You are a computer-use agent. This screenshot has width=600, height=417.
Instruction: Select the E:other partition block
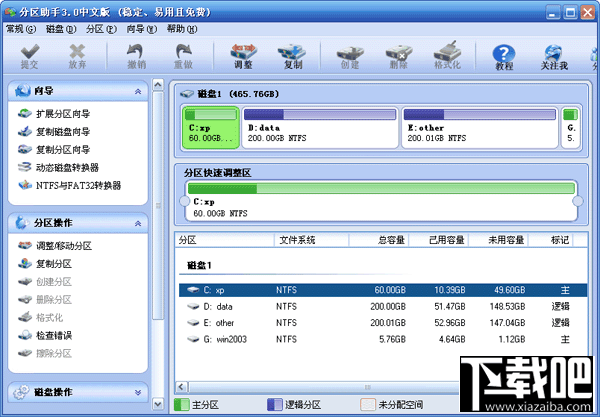point(480,127)
